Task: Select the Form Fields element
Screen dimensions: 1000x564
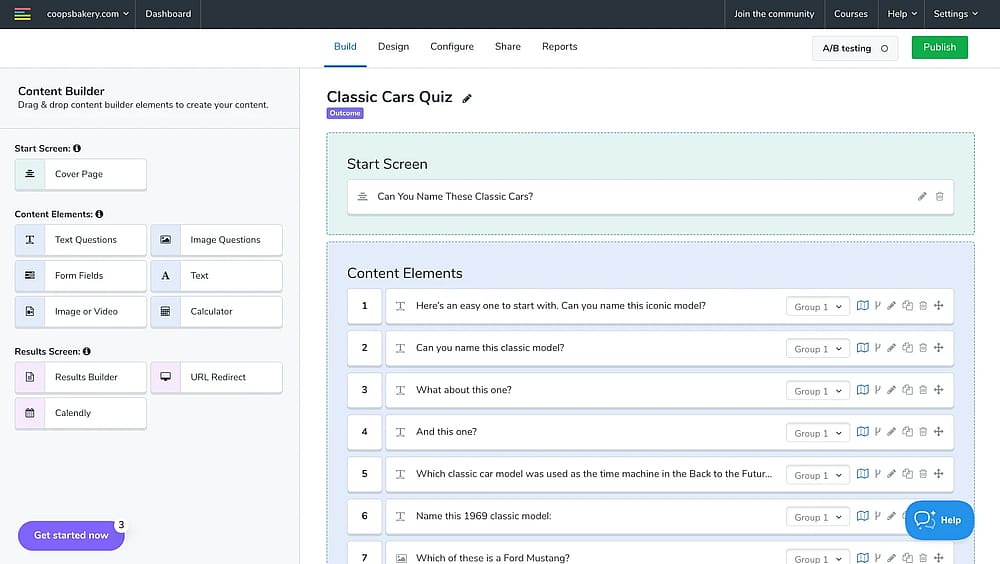Action: [x=81, y=276]
